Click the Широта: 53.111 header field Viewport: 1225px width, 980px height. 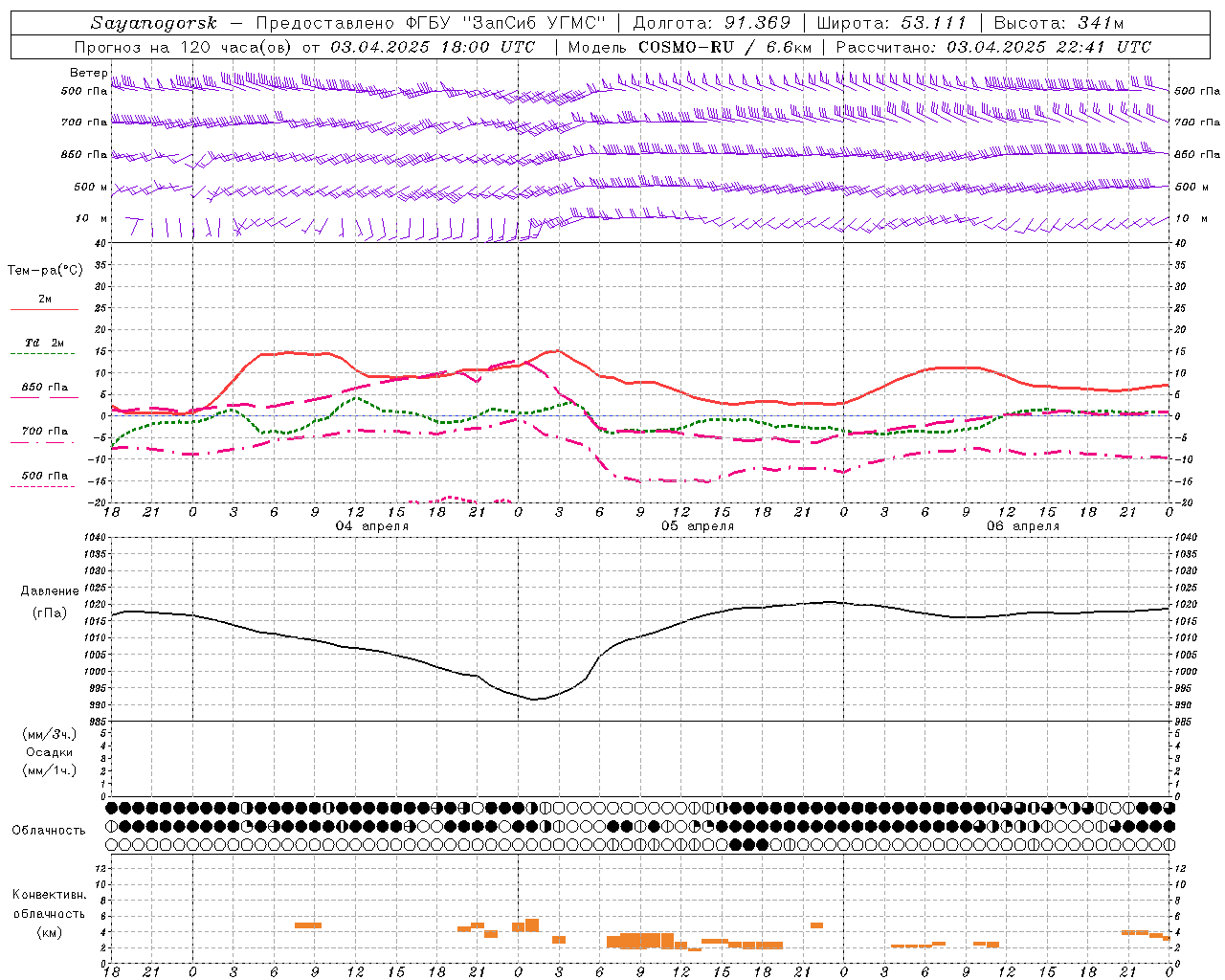click(892, 23)
